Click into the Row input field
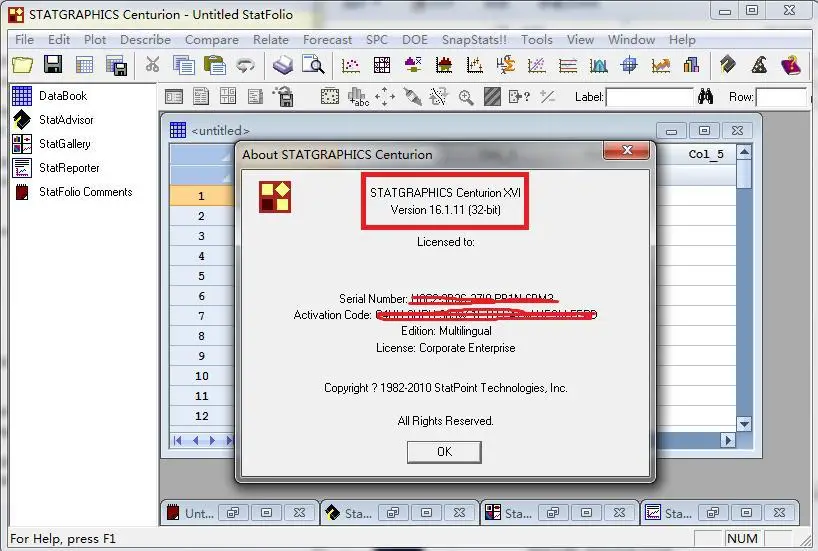818x551 pixels. pos(781,97)
